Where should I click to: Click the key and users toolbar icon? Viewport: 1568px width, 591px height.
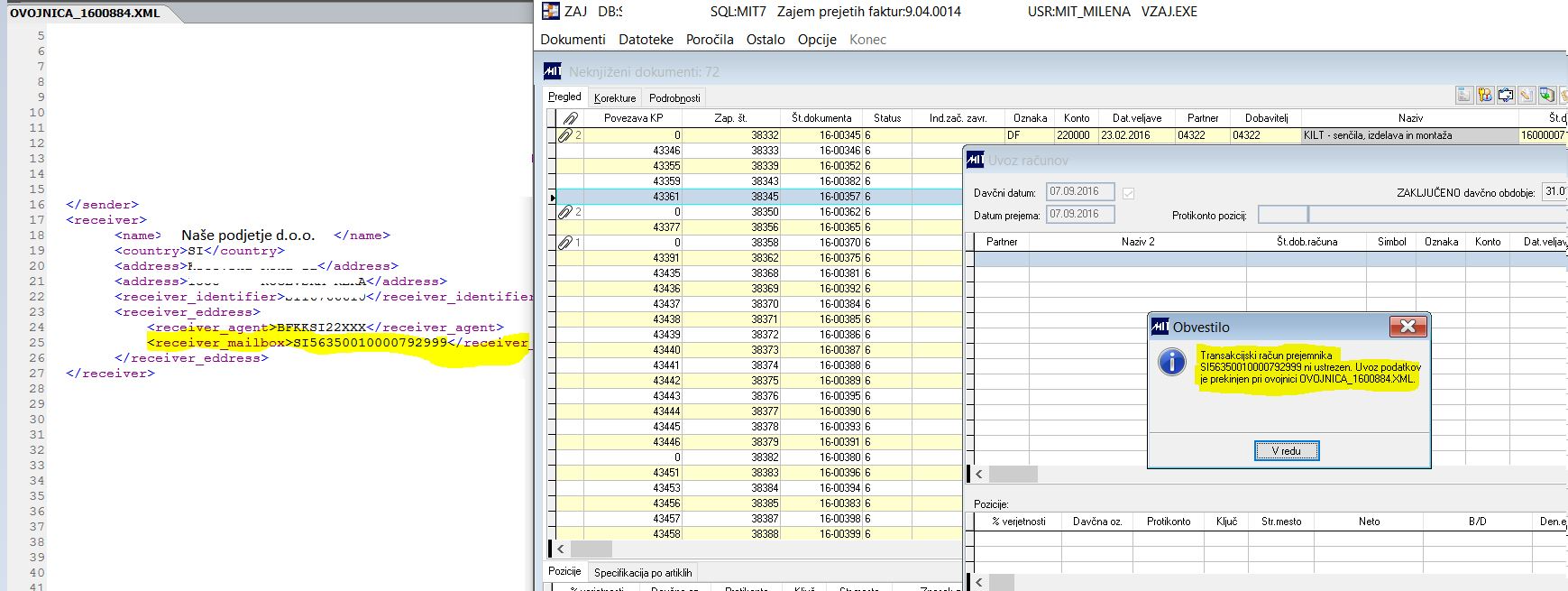point(1485,96)
